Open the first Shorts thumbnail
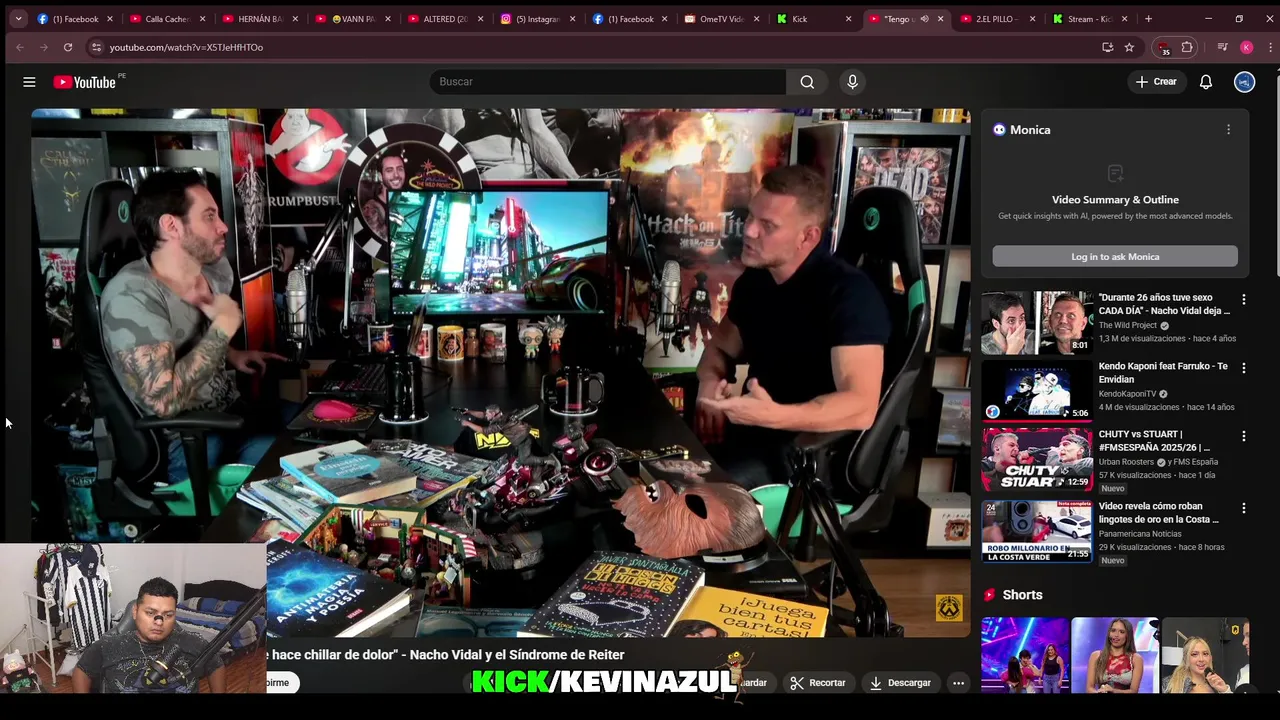Screen dimensions: 1280x720 coord(1025,656)
